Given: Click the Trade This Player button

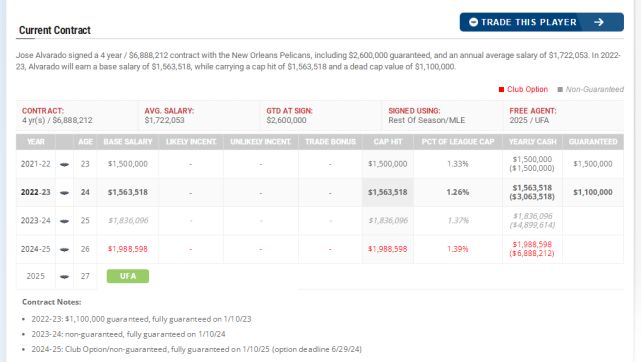Looking at the screenshot, I should (542, 22).
